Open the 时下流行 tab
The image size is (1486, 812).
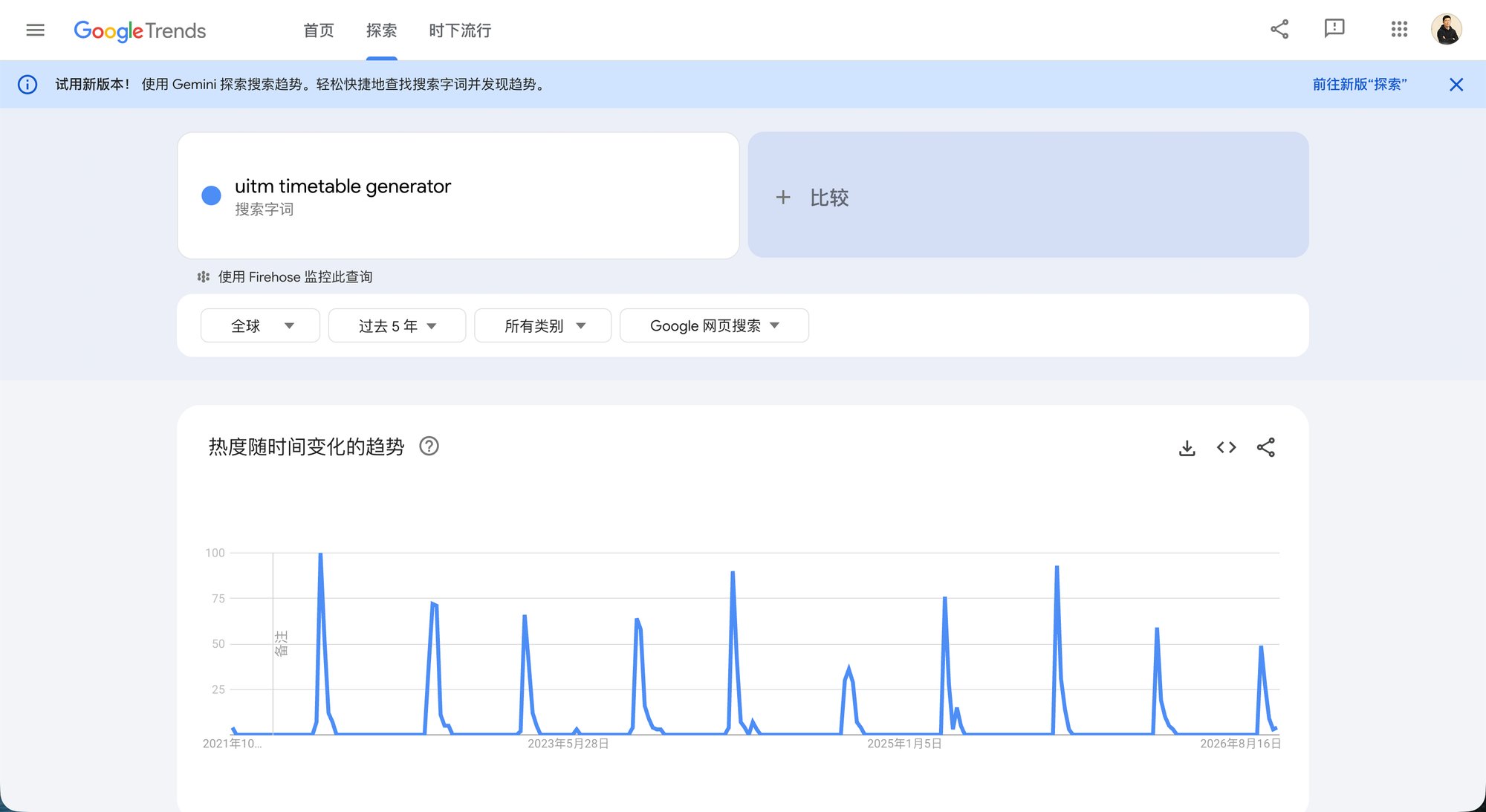tap(460, 30)
